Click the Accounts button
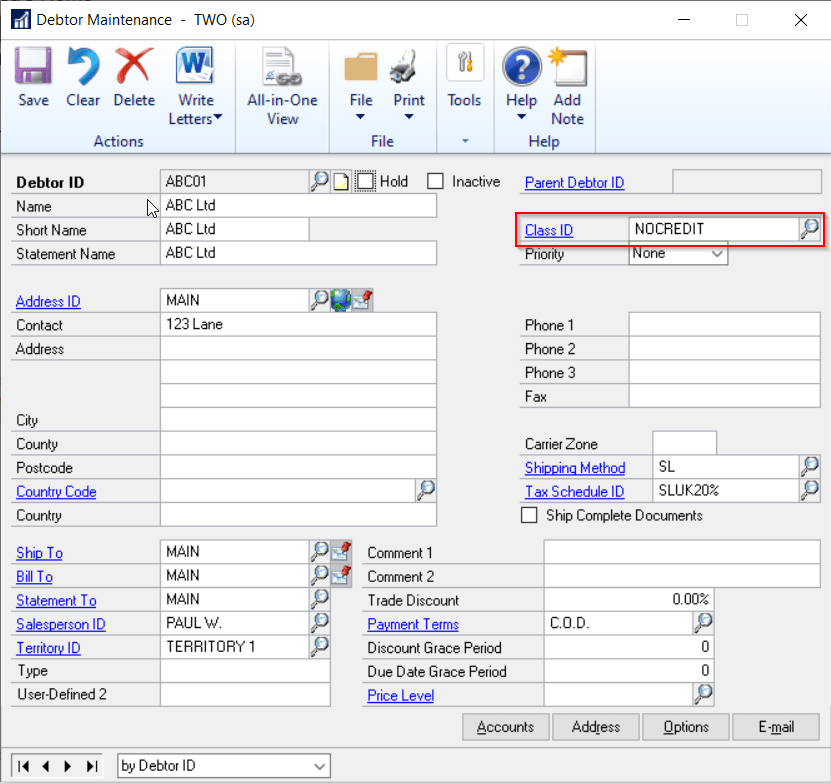Image resolution: width=831 pixels, height=783 pixels. coord(505,727)
